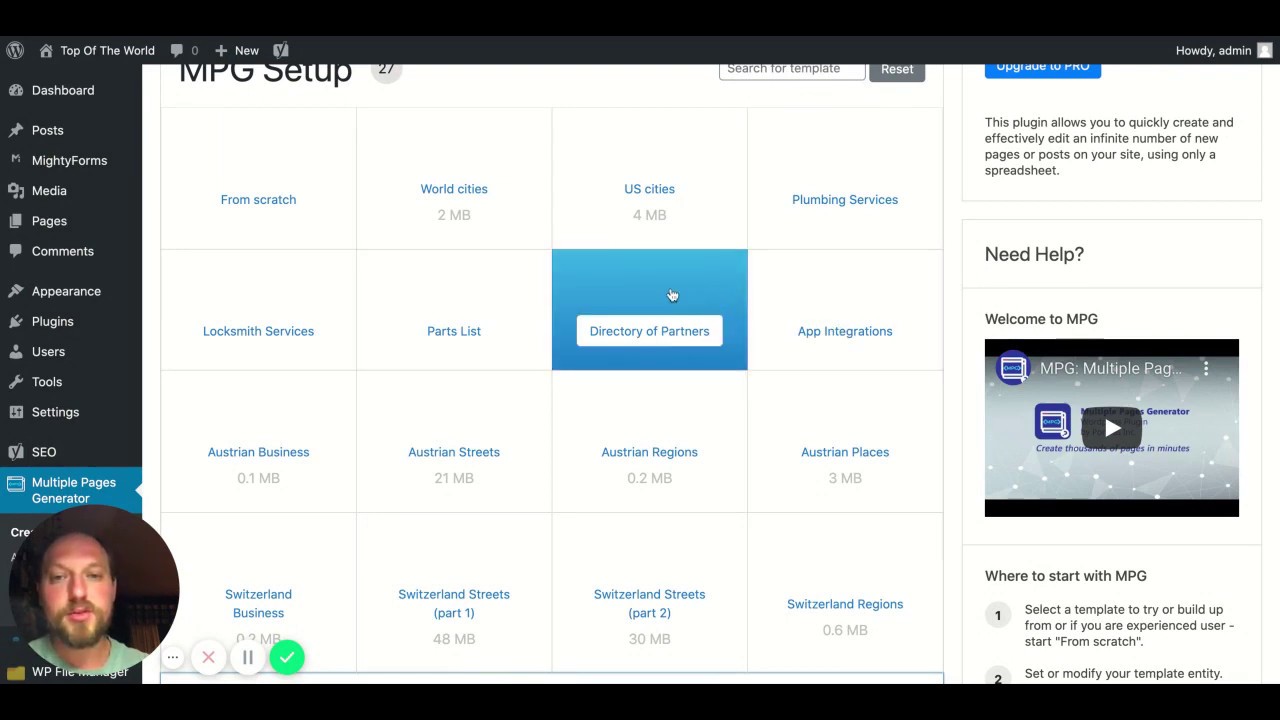Click the Comments speech bubble sidebar icon

pyautogui.click(x=16, y=251)
